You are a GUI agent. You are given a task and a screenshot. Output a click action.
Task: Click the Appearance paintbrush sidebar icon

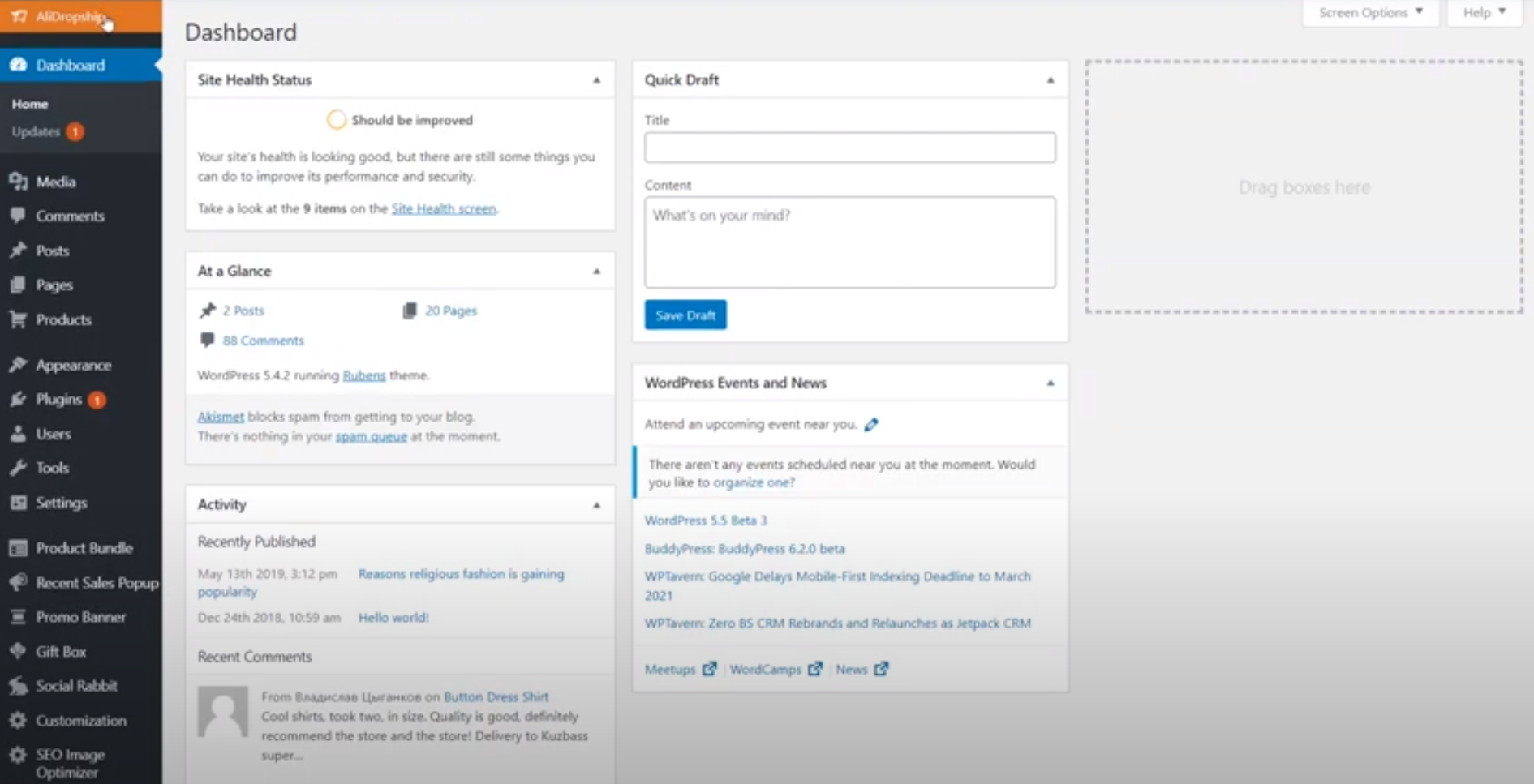tap(18, 365)
